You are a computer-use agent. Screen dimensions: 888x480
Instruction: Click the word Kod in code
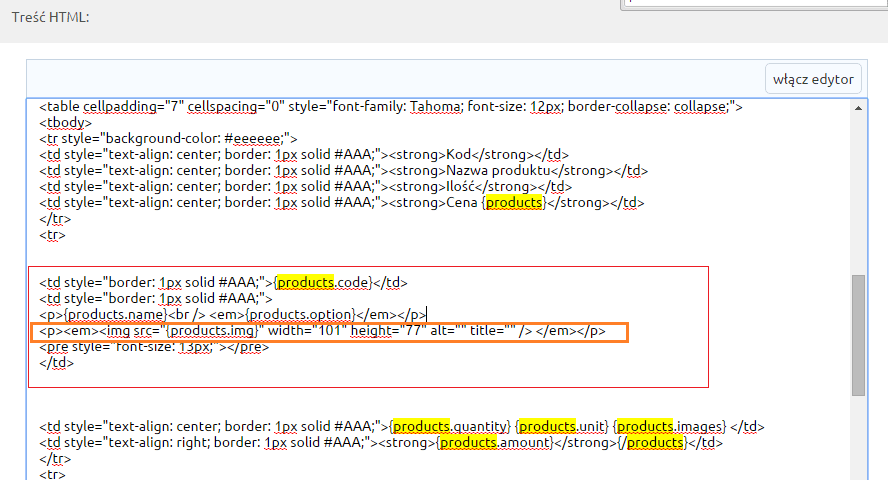click(x=458, y=155)
